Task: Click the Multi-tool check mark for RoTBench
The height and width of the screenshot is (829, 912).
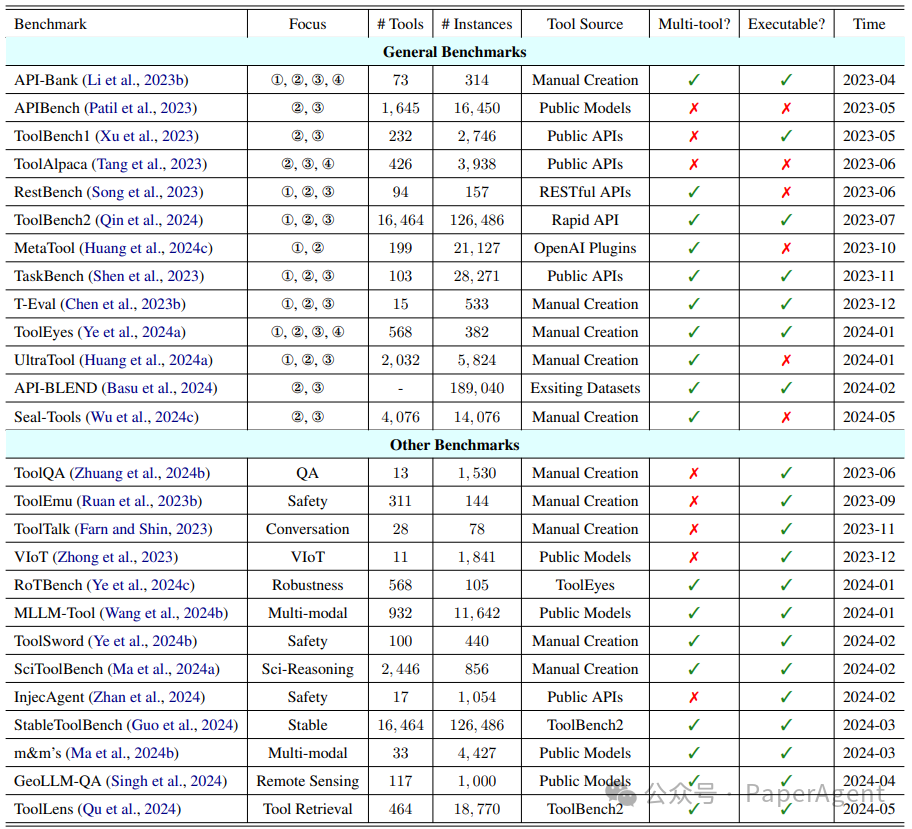Action: pos(694,585)
